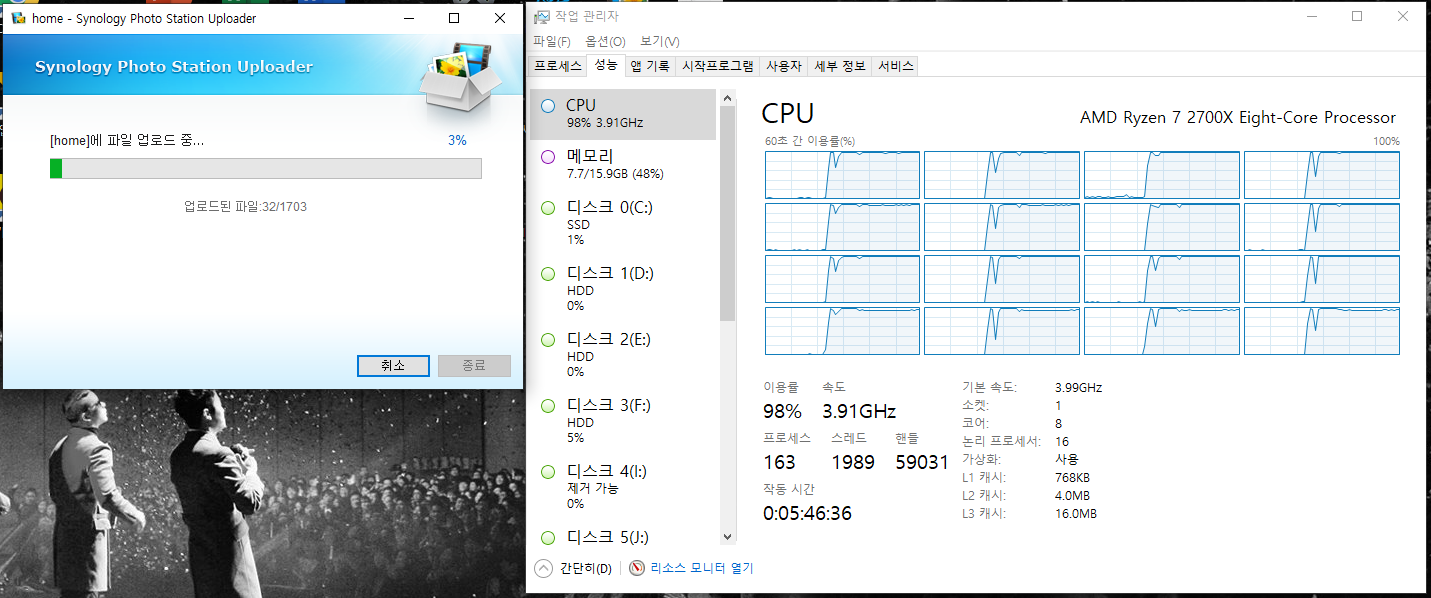
Task: Click the 작동 시간 '0:05:46:36' value
Action: [808, 513]
